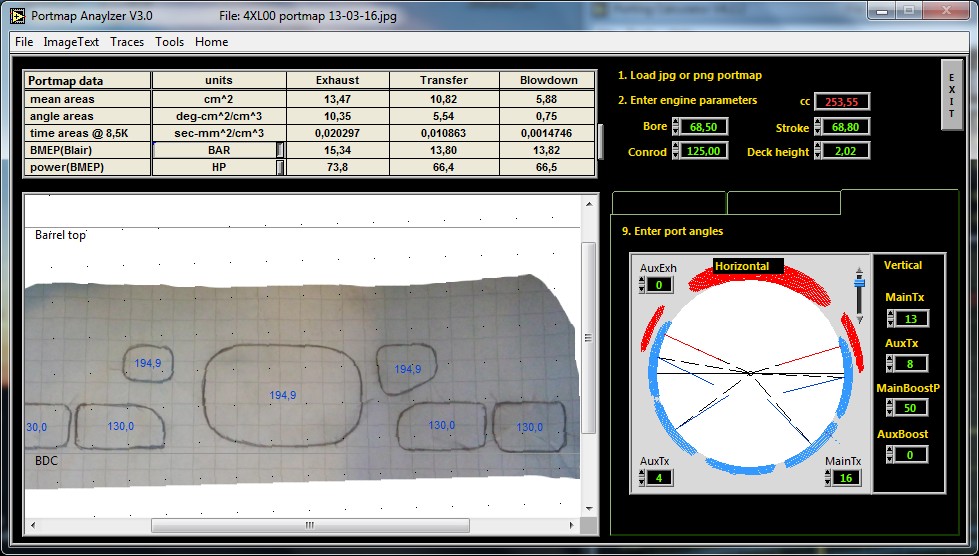
Task: Expand the BAR units dropdown for BMEP
Action: [x=280, y=149]
